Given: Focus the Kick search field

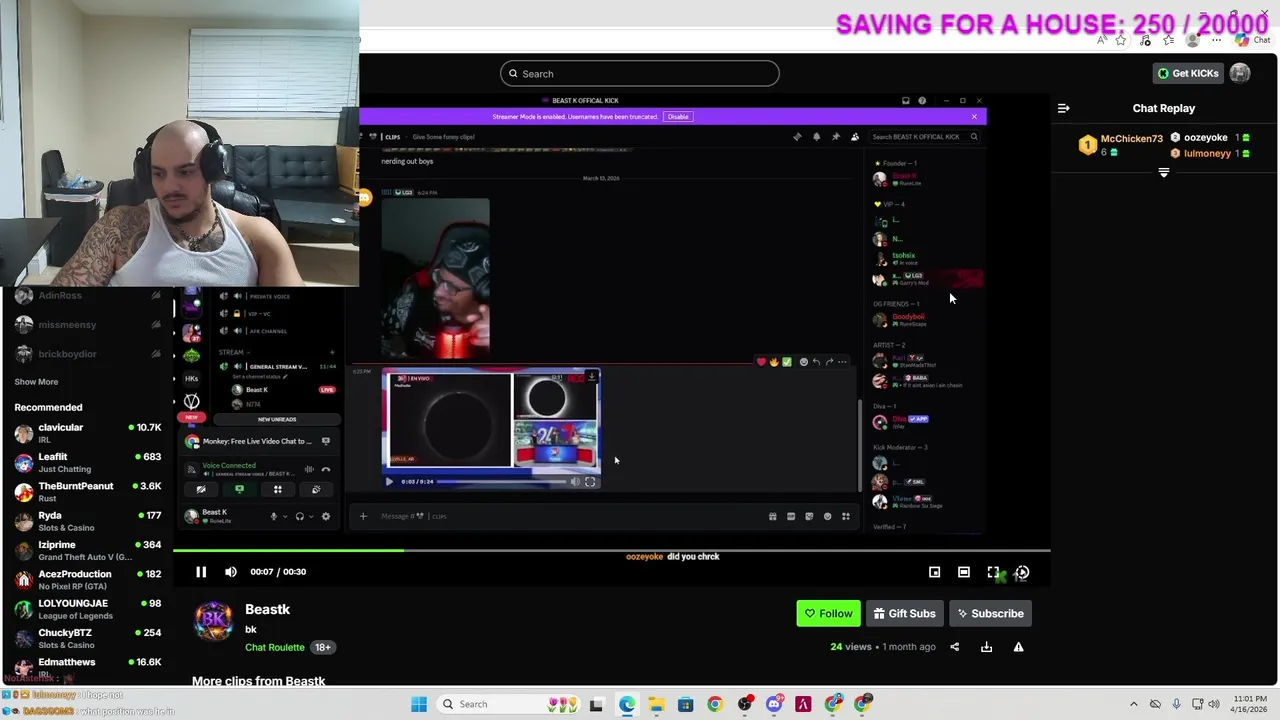Looking at the screenshot, I should pos(640,73).
